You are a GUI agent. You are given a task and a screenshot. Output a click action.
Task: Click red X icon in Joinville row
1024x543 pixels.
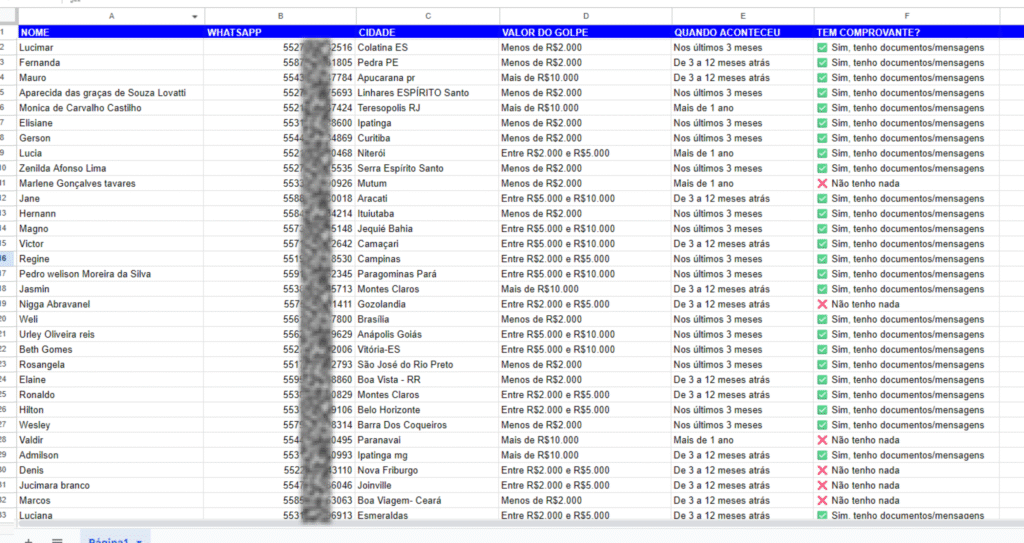pyautogui.click(x=822, y=485)
